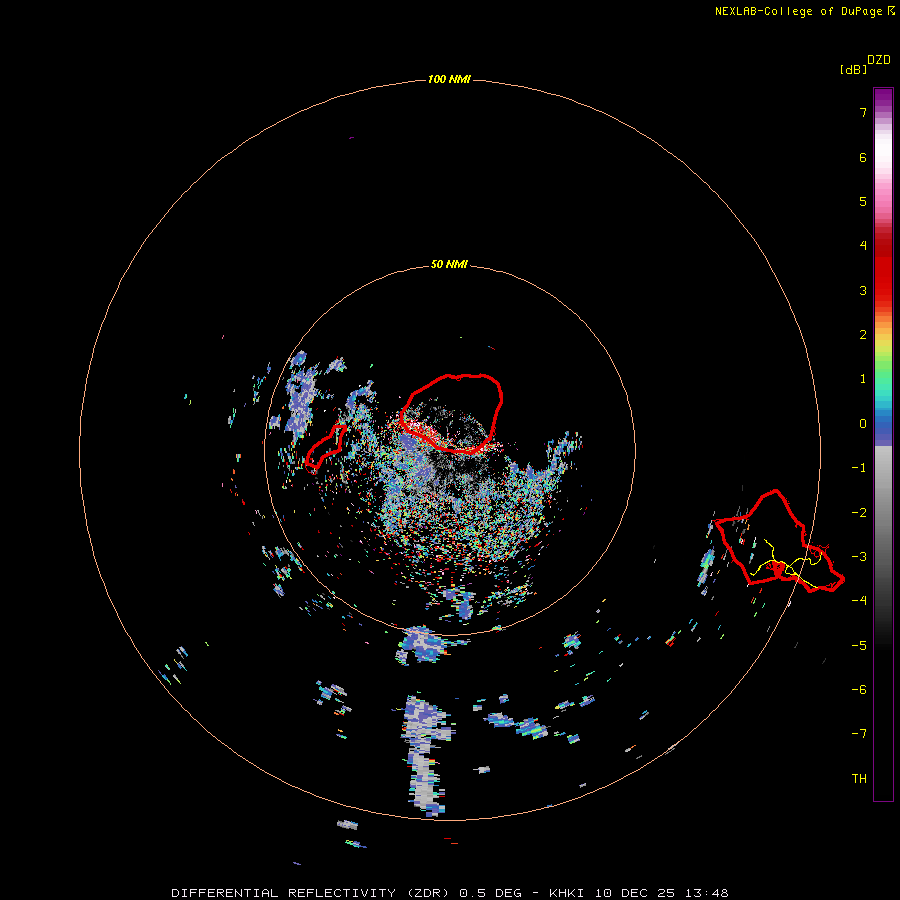Click the -2 value on the color scale
This screenshot has height=900, width=900.
(859, 513)
